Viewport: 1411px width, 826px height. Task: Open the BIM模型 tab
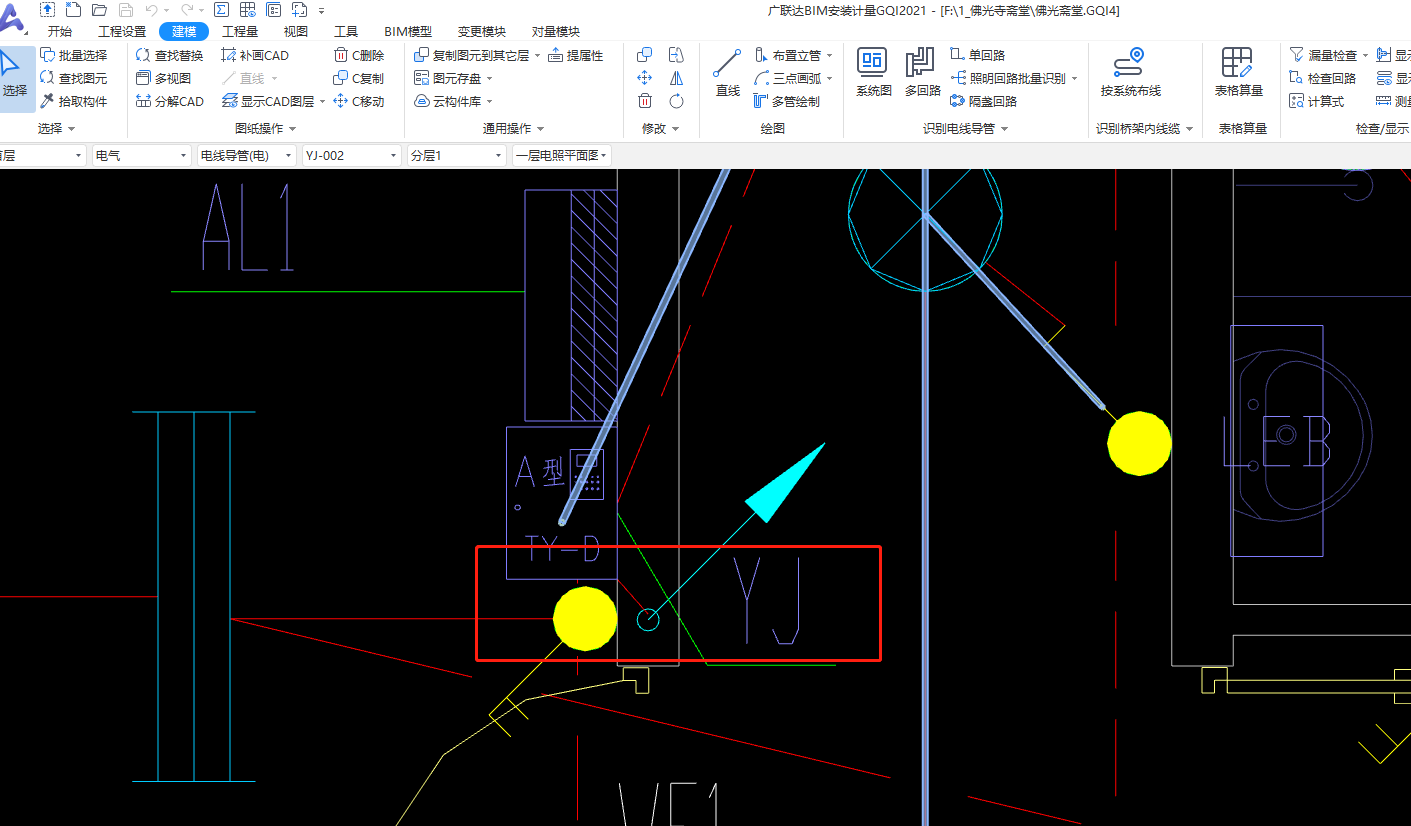[408, 31]
